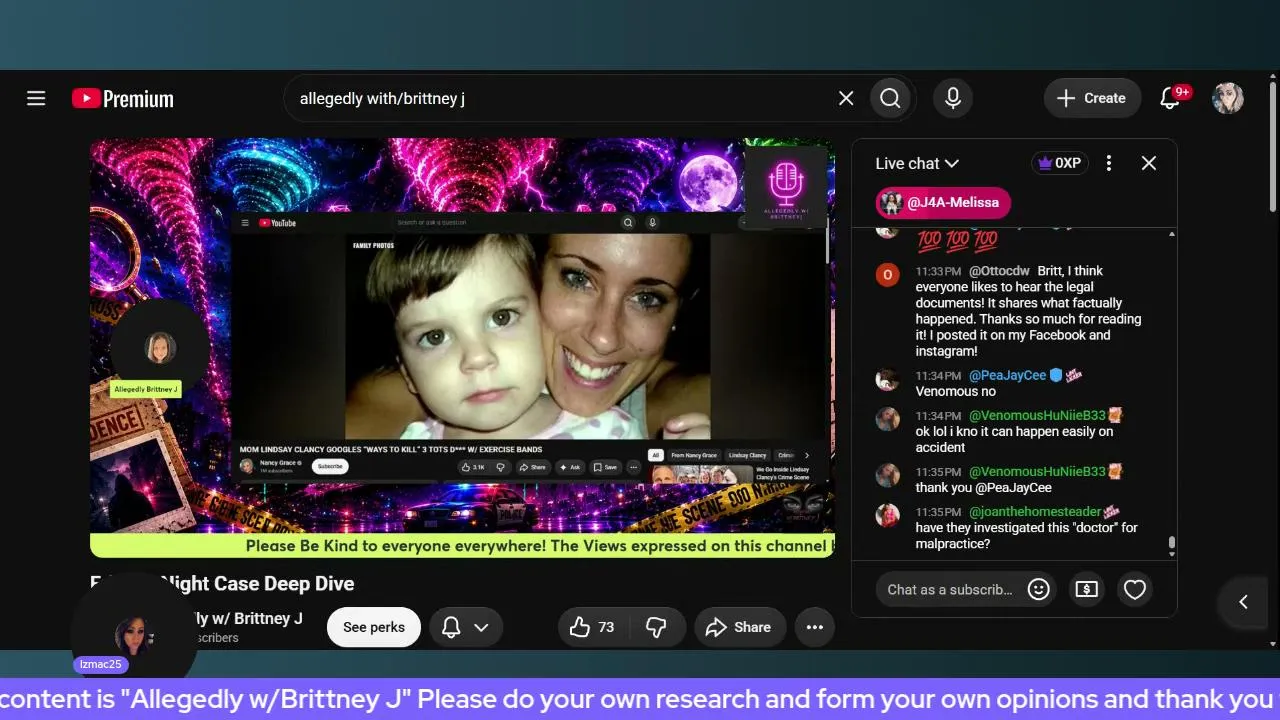1280x720 pixels.
Task: Click @joanthehomesteader's username in chat
Action: pos(1035,512)
